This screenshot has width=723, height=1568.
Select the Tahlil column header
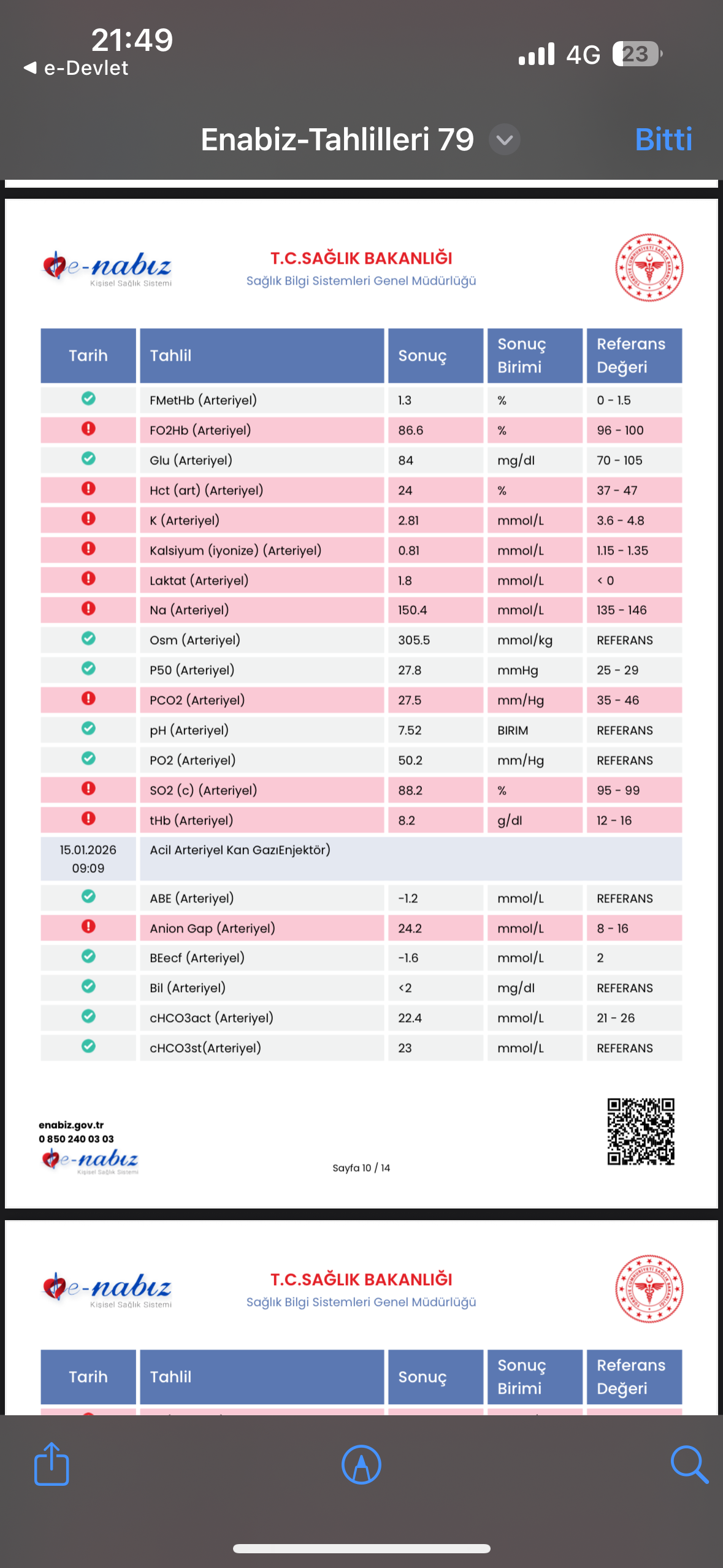pos(262,356)
